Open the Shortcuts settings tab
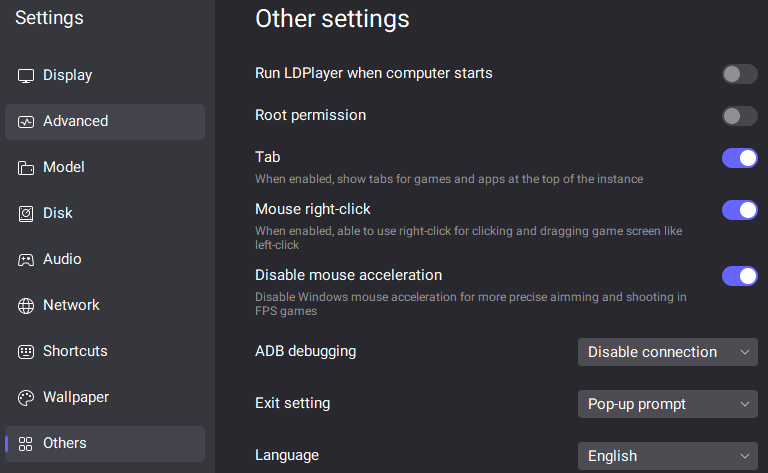The height and width of the screenshot is (473, 768). [x=105, y=352]
